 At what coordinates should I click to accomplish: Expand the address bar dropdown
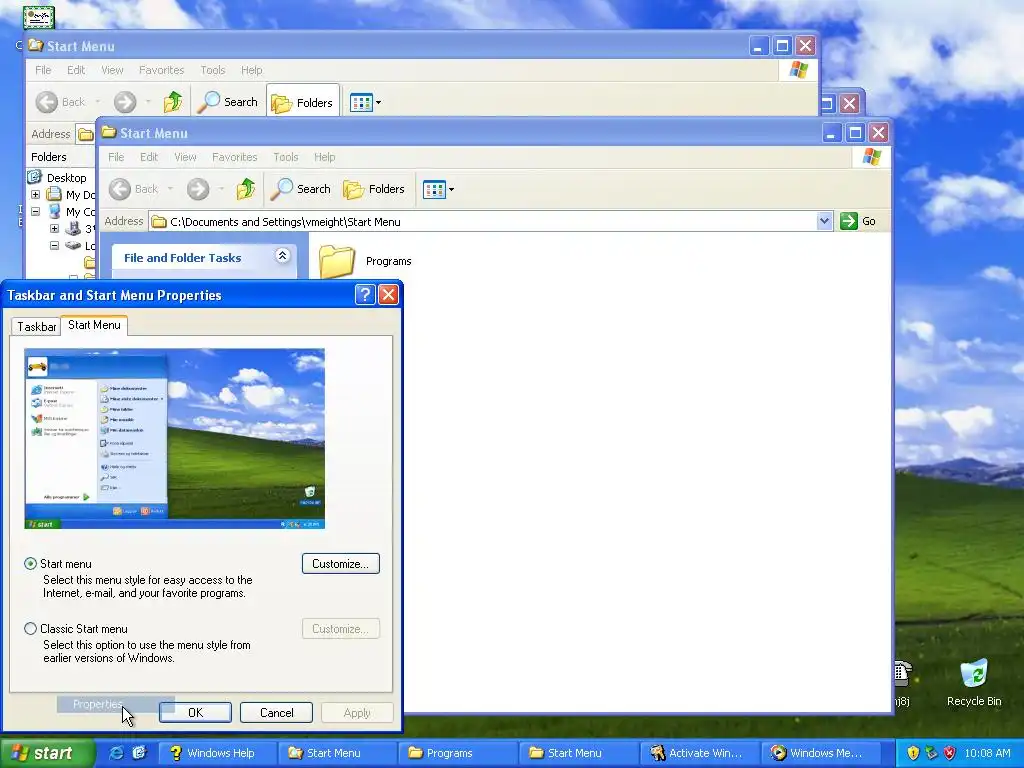pos(824,221)
